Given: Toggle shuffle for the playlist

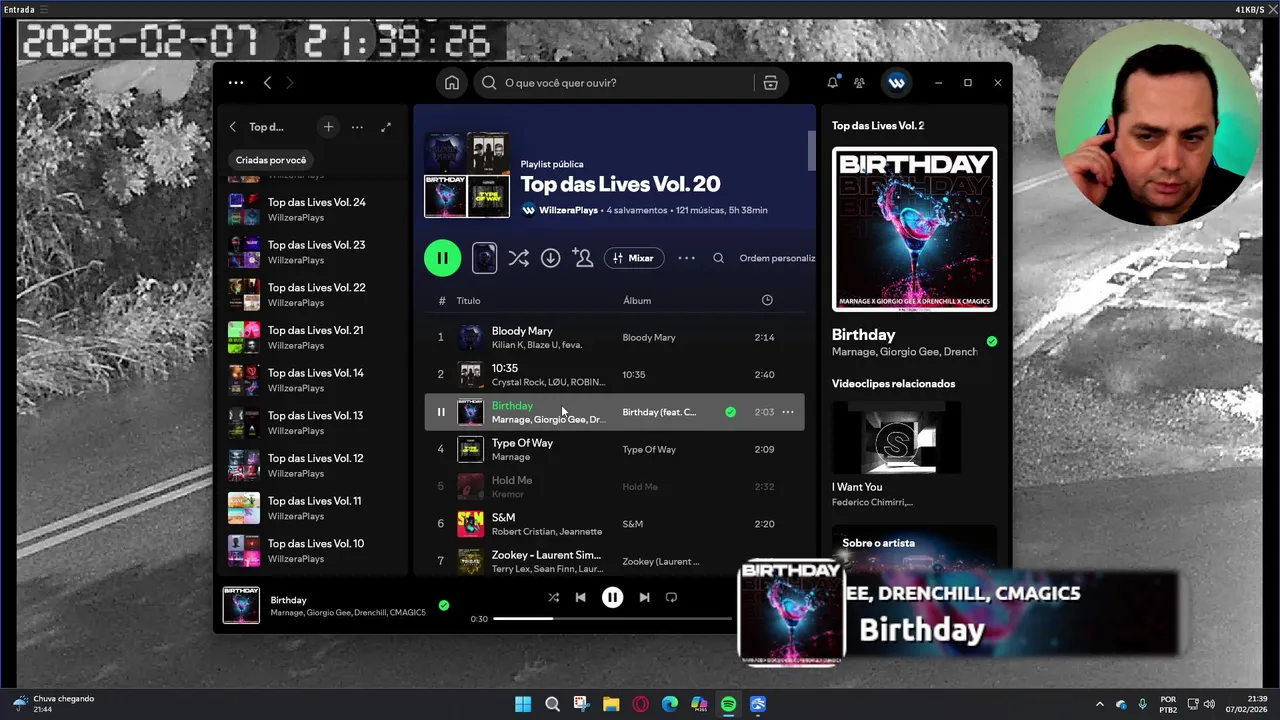Looking at the screenshot, I should click(518, 258).
